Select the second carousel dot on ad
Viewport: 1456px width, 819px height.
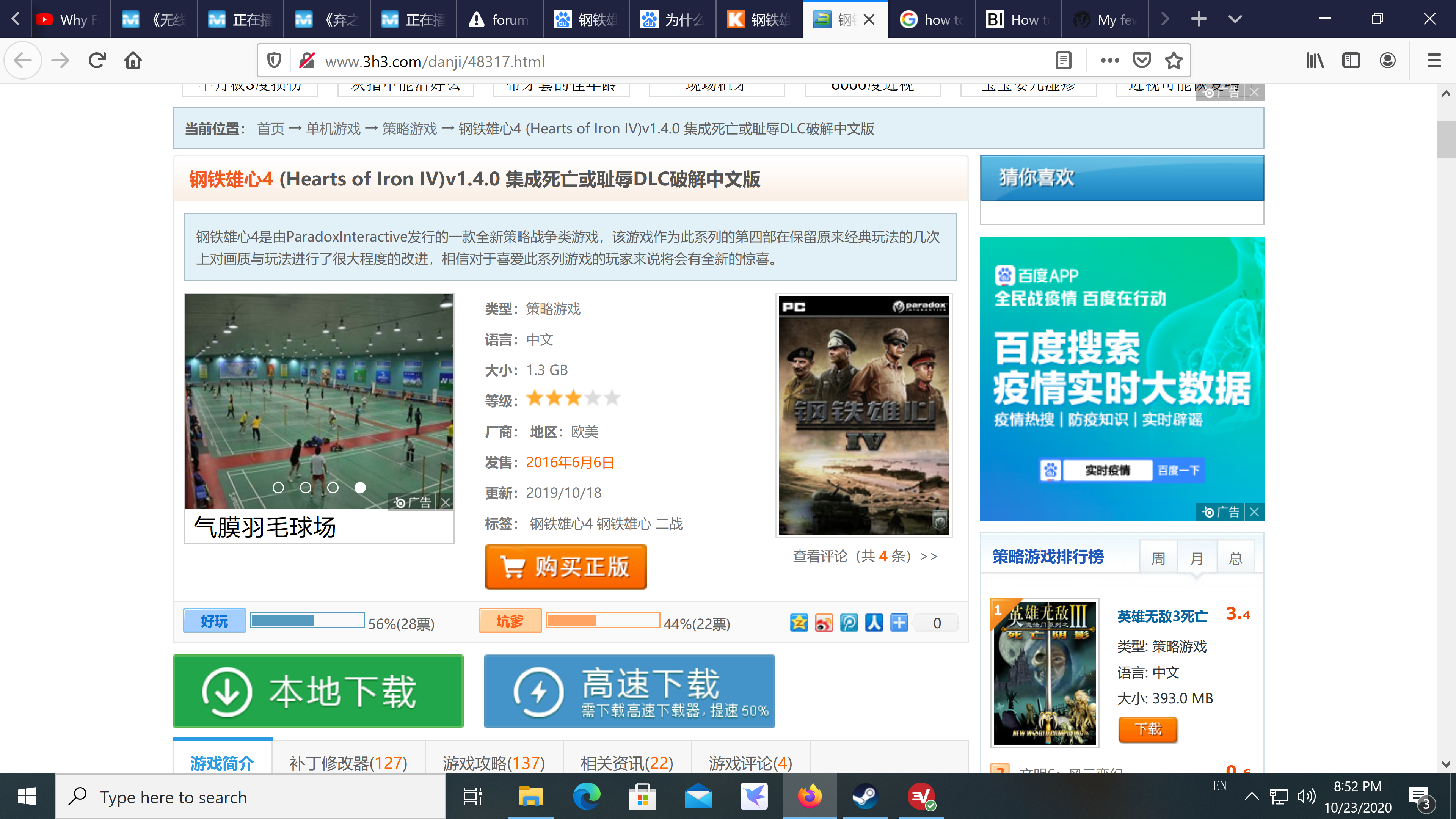click(305, 487)
